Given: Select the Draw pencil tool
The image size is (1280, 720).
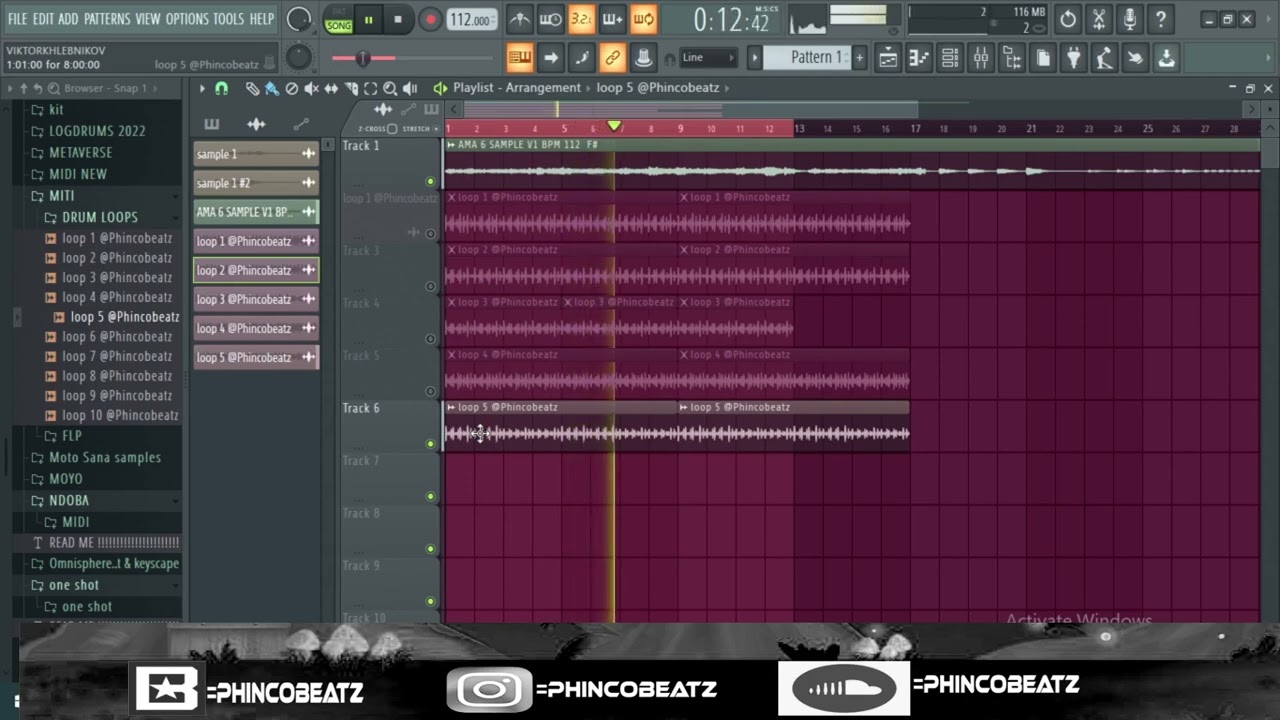Looking at the screenshot, I should coord(252,88).
